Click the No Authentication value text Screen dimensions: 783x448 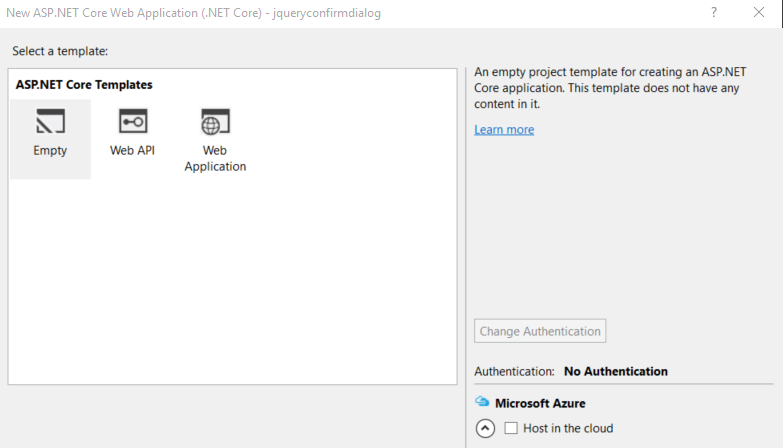pos(616,371)
